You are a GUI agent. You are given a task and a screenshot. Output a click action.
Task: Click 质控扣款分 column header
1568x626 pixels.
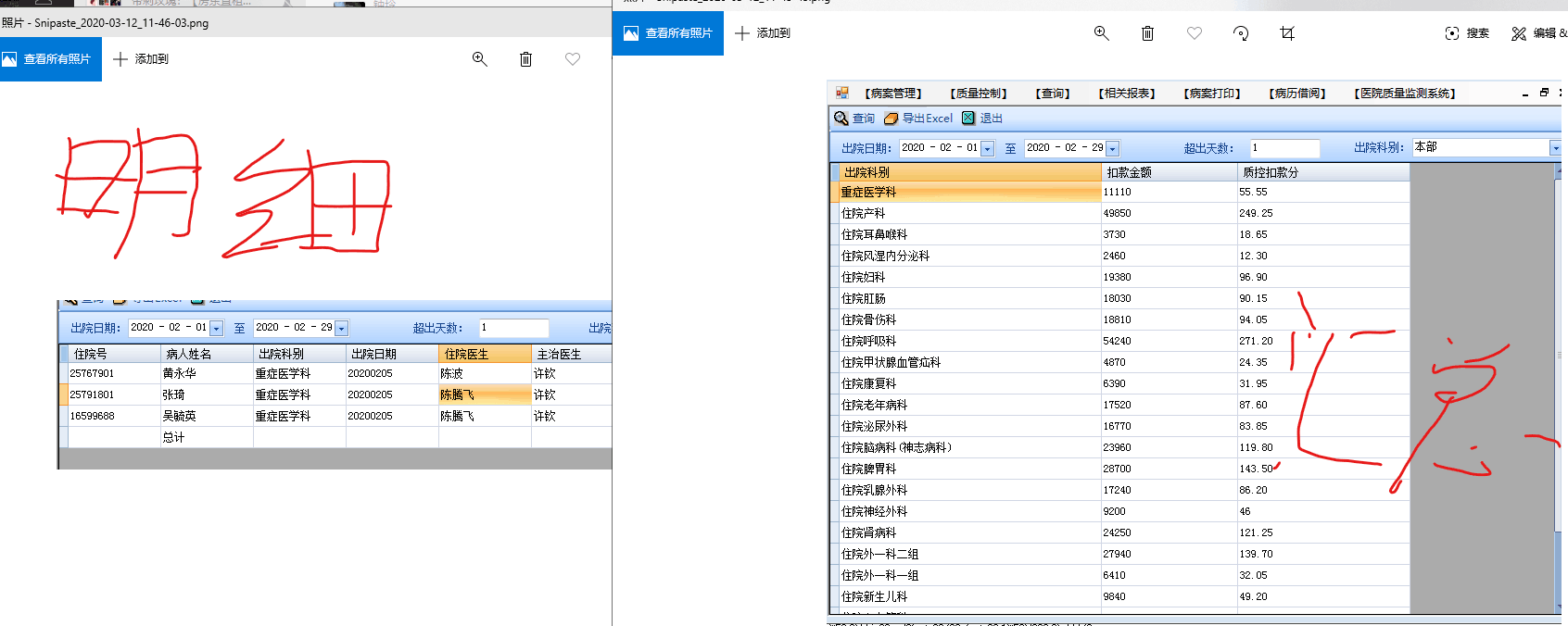[x=1323, y=172]
